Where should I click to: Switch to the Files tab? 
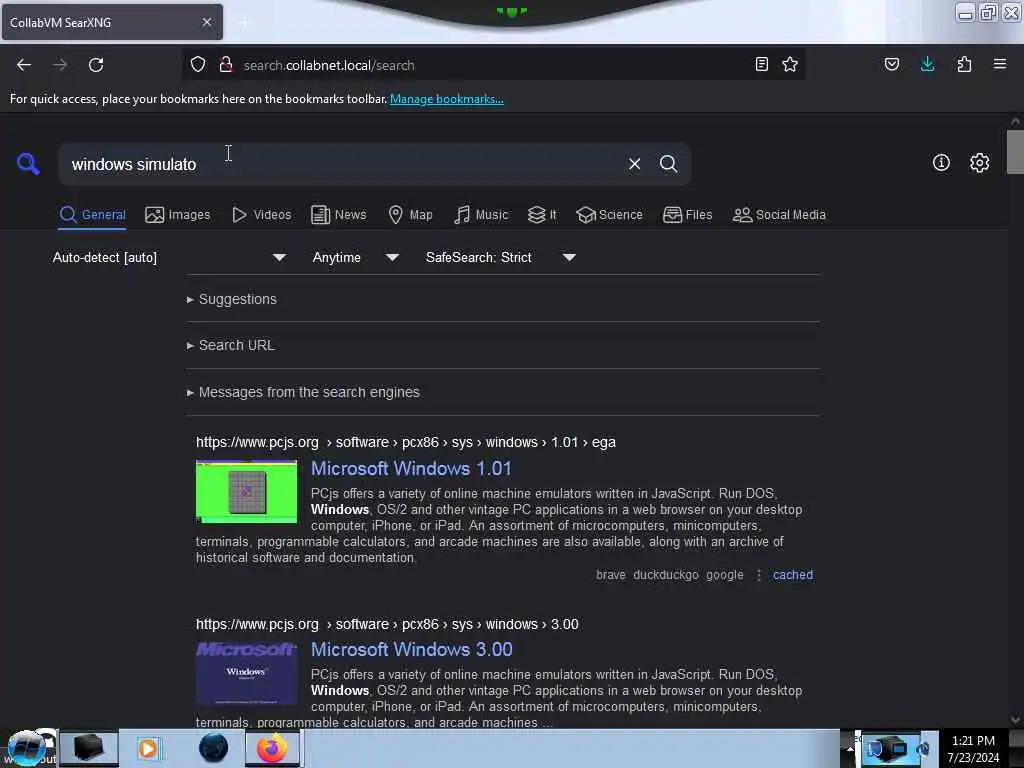(x=688, y=215)
